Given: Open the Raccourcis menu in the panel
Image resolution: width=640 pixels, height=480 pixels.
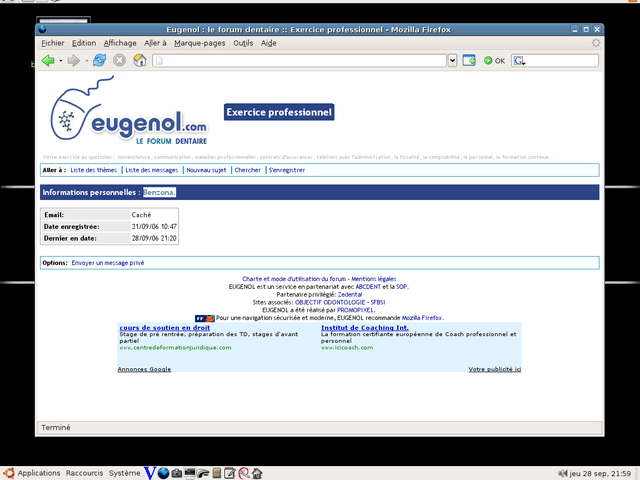Looking at the screenshot, I should point(84,473).
